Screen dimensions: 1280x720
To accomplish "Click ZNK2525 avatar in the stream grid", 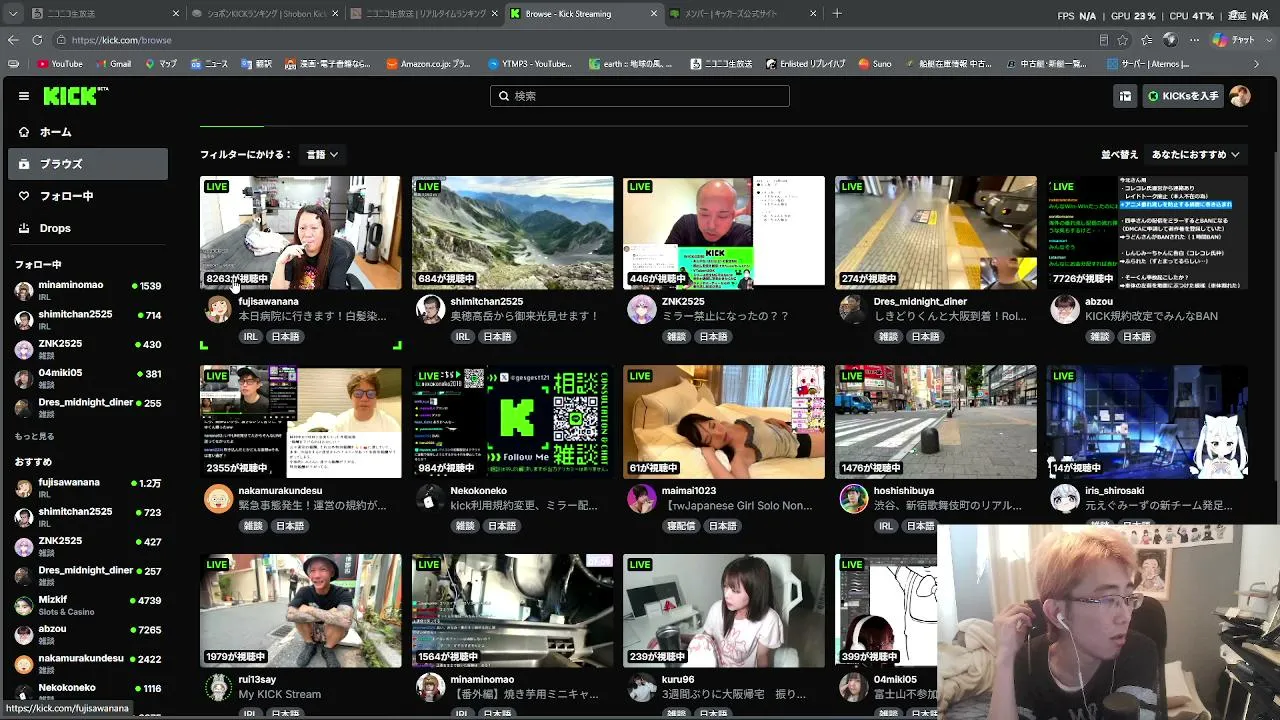I will click(x=642, y=309).
